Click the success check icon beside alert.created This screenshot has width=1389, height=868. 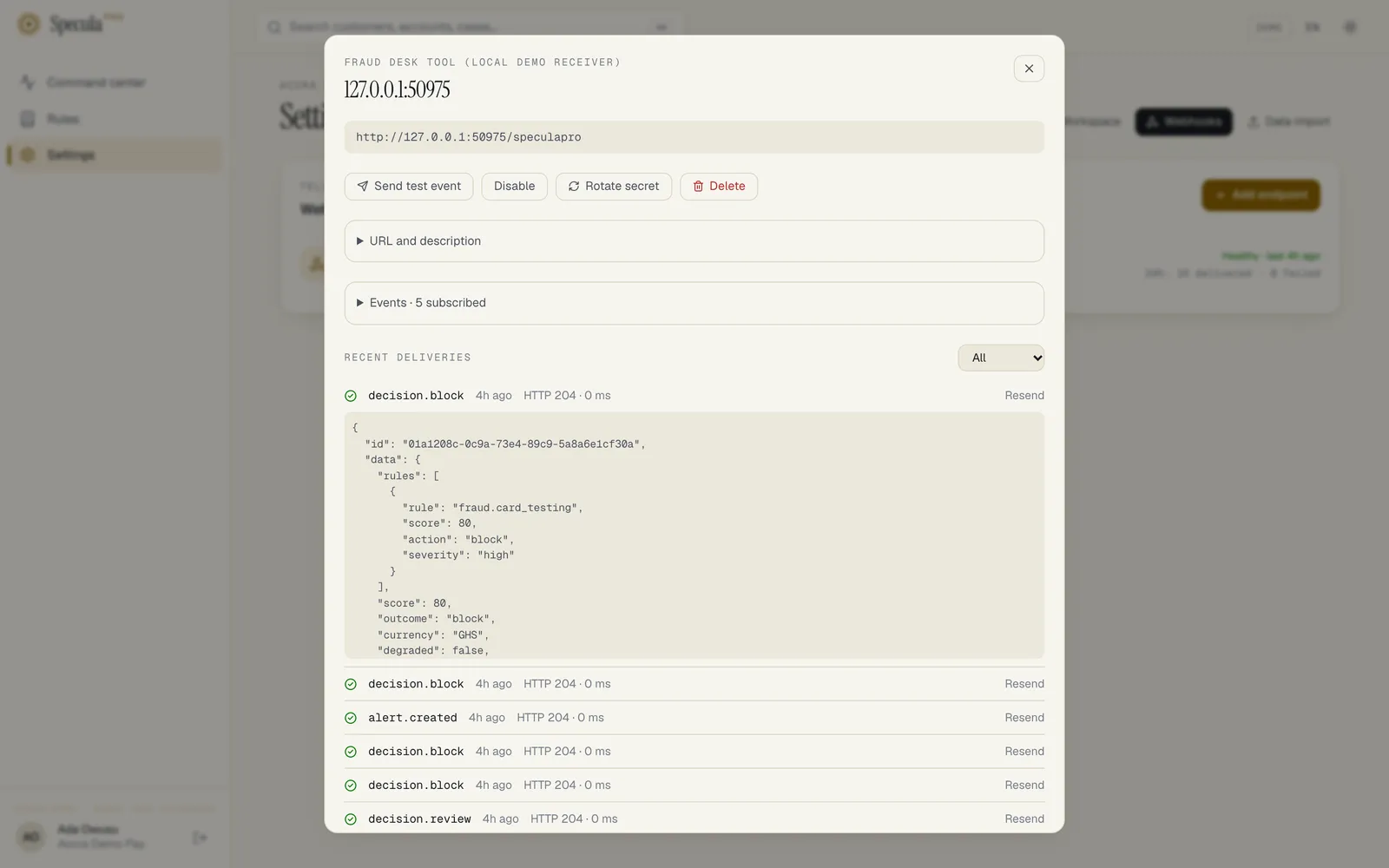point(351,718)
